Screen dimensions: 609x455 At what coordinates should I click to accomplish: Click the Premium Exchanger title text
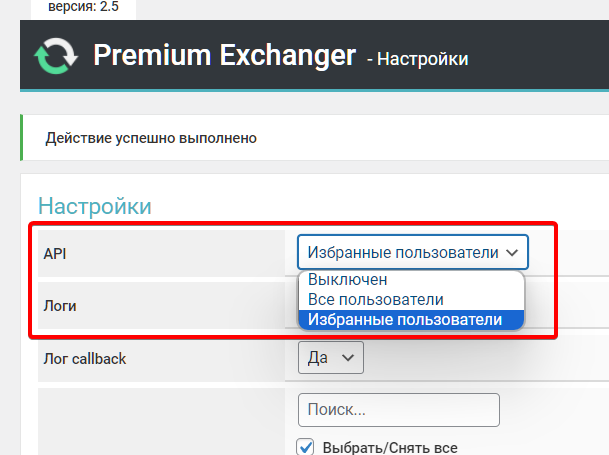pyautogui.click(x=224, y=56)
